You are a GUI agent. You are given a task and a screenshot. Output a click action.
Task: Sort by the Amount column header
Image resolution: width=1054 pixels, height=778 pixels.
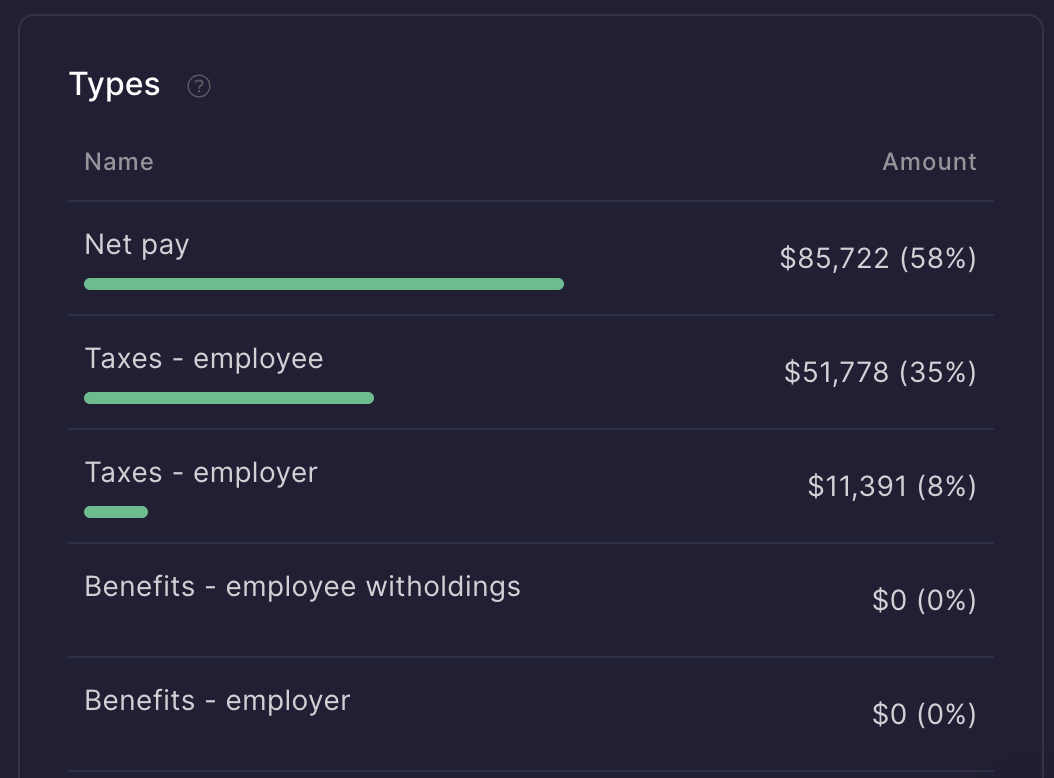tap(929, 162)
